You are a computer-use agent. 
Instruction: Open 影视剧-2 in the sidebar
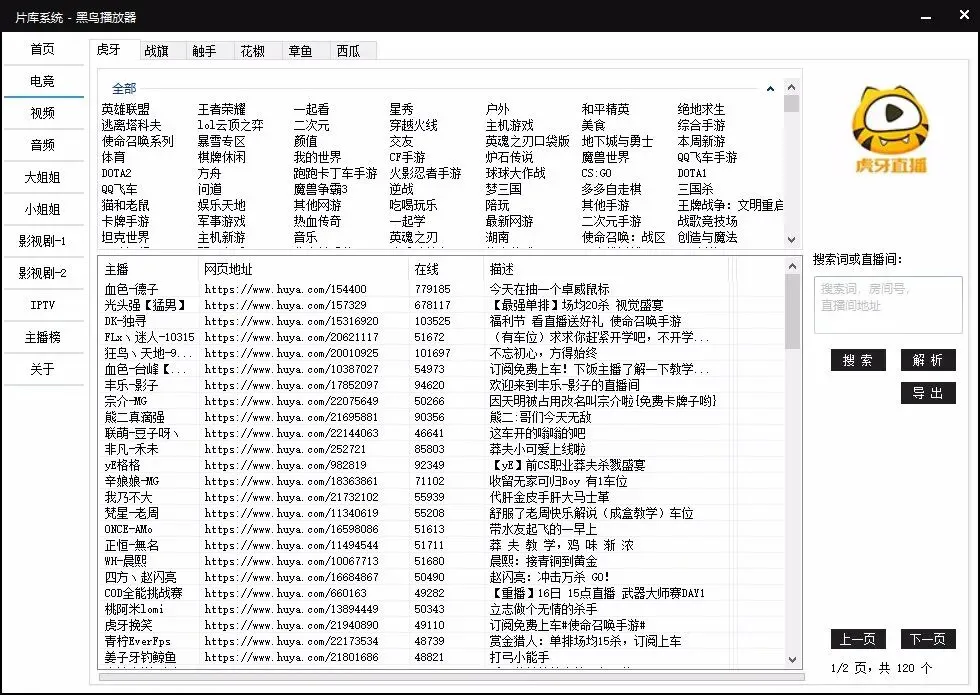point(43,273)
